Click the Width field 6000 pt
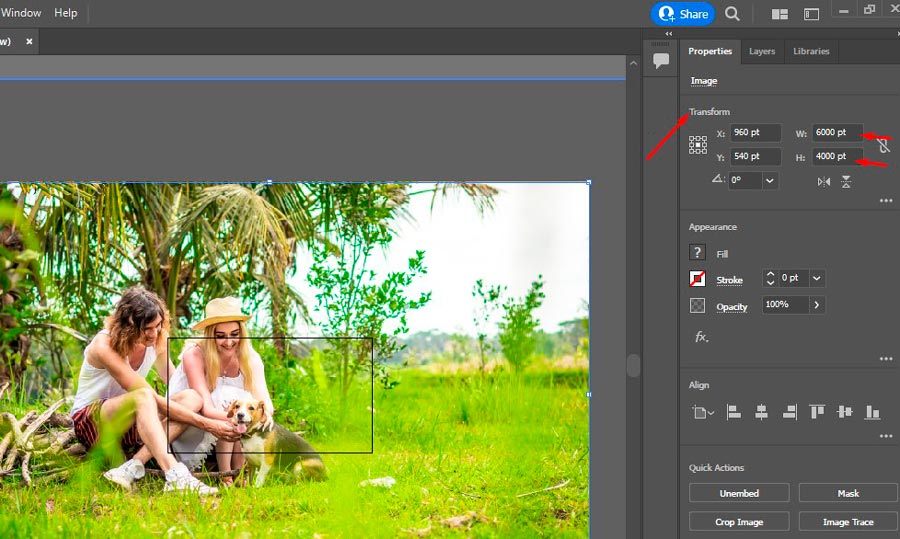 coord(837,133)
